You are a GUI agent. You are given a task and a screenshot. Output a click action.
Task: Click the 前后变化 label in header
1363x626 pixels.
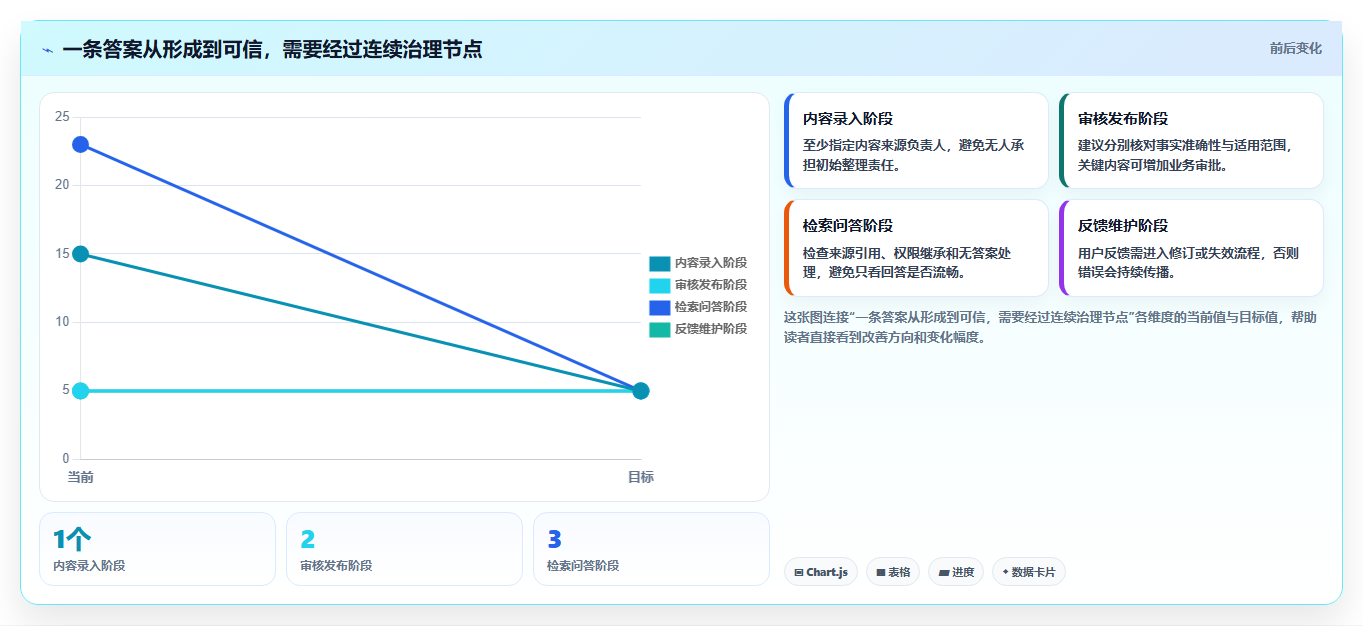(1295, 48)
